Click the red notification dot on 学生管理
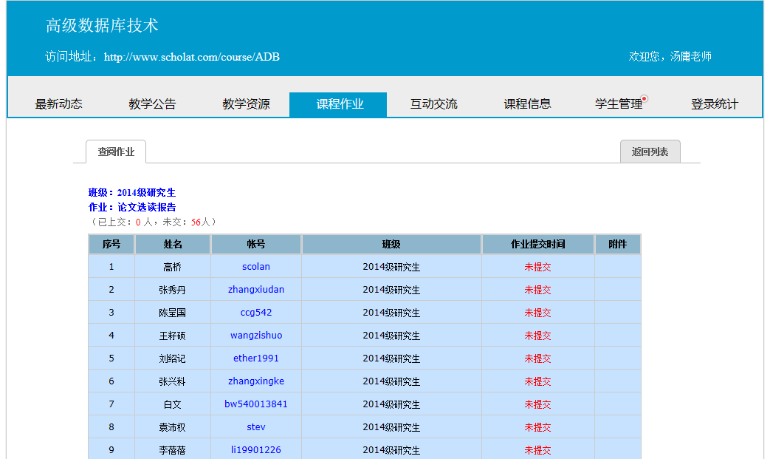Image resolution: width=770 pixels, height=459 pixels. 645,98
